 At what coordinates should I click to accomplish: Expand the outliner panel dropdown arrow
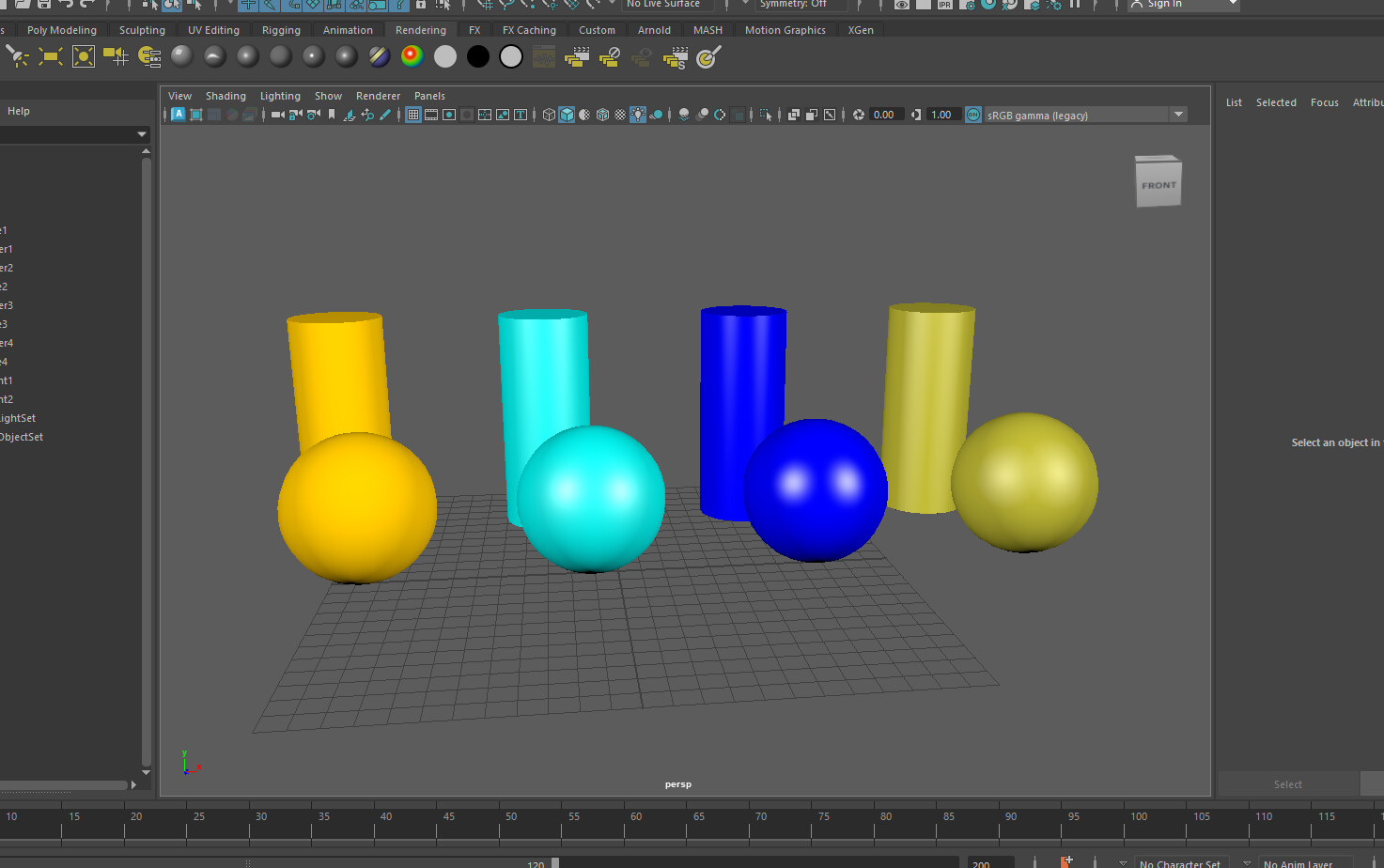142,134
